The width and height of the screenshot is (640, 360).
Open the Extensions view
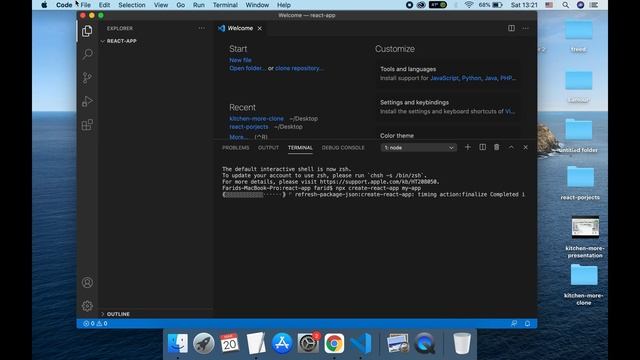[87, 125]
